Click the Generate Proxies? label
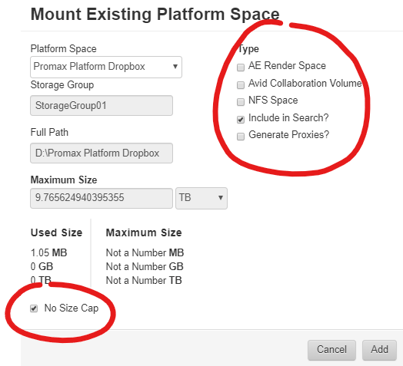The image size is (403, 366). pos(289,135)
